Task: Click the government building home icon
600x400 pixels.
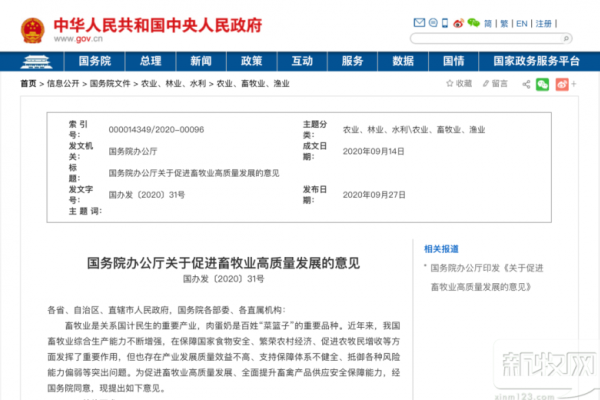Action: point(36,61)
